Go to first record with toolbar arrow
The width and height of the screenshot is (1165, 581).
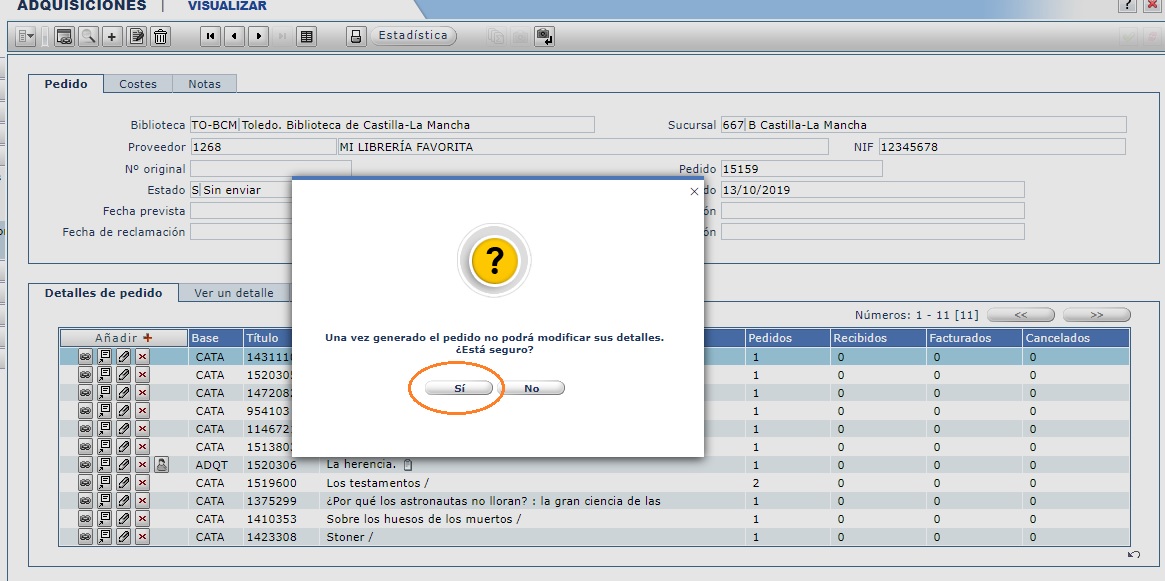click(x=210, y=36)
